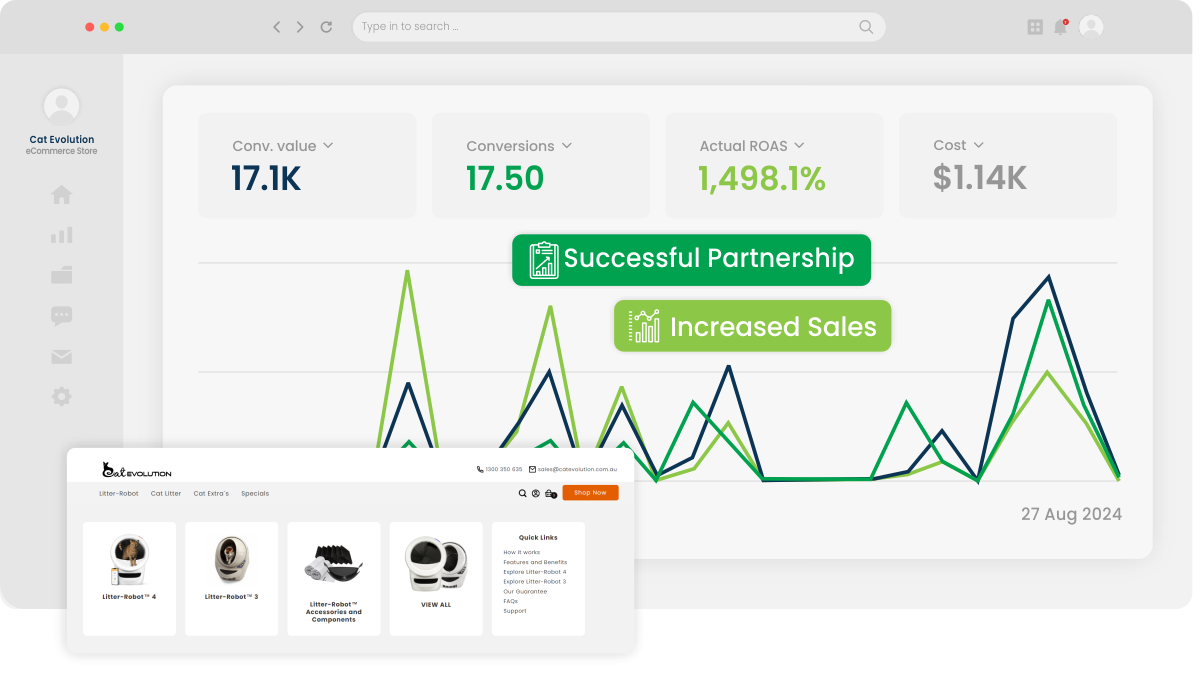Open the apps grid icon
Viewport: 1200px width, 674px height.
(1035, 27)
